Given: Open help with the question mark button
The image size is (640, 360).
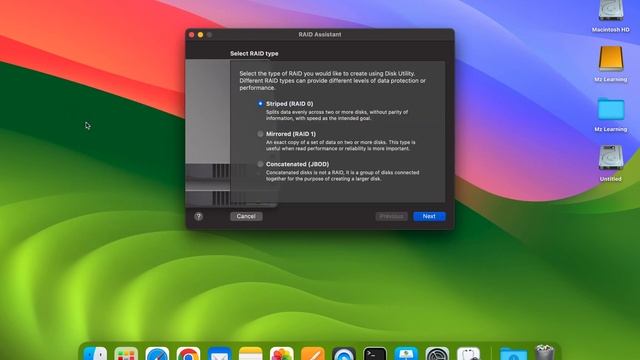Looking at the screenshot, I should click(x=199, y=216).
